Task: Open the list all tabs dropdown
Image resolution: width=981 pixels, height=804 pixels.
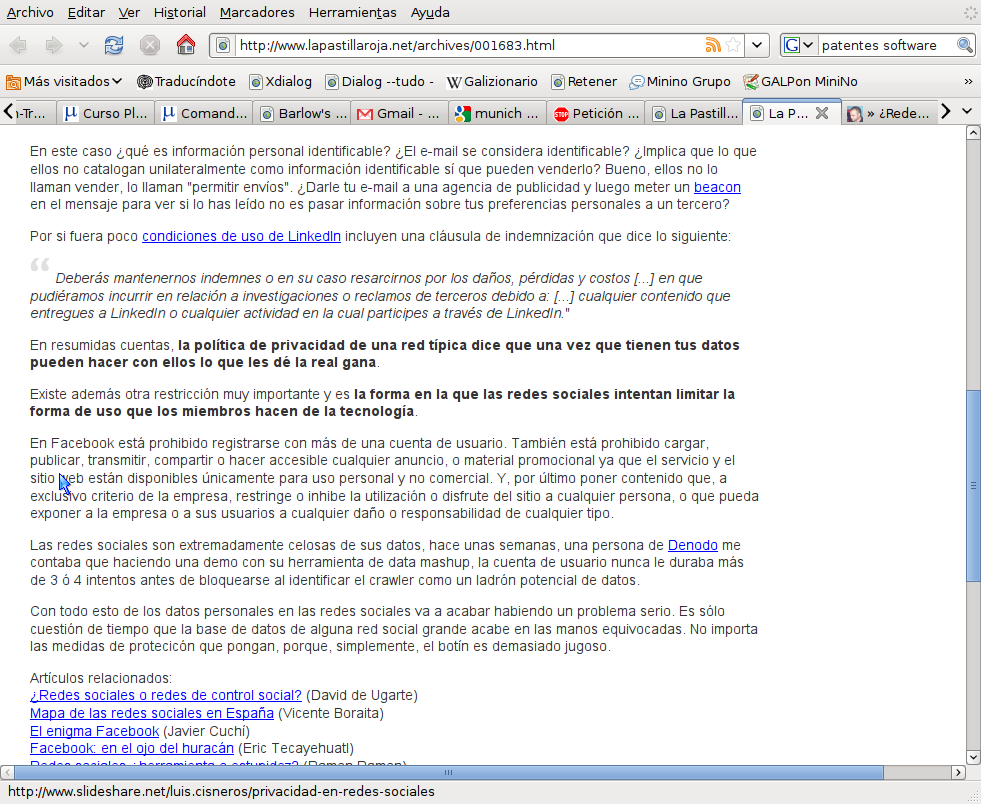Action: [967, 111]
